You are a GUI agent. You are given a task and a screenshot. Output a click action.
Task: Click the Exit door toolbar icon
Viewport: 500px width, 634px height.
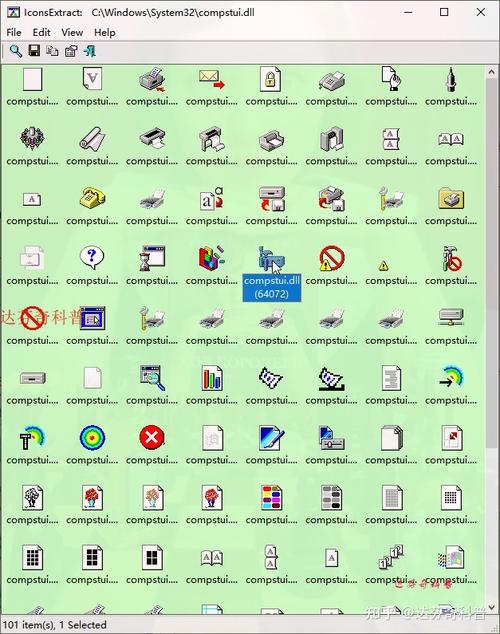[x=90, y=51]
